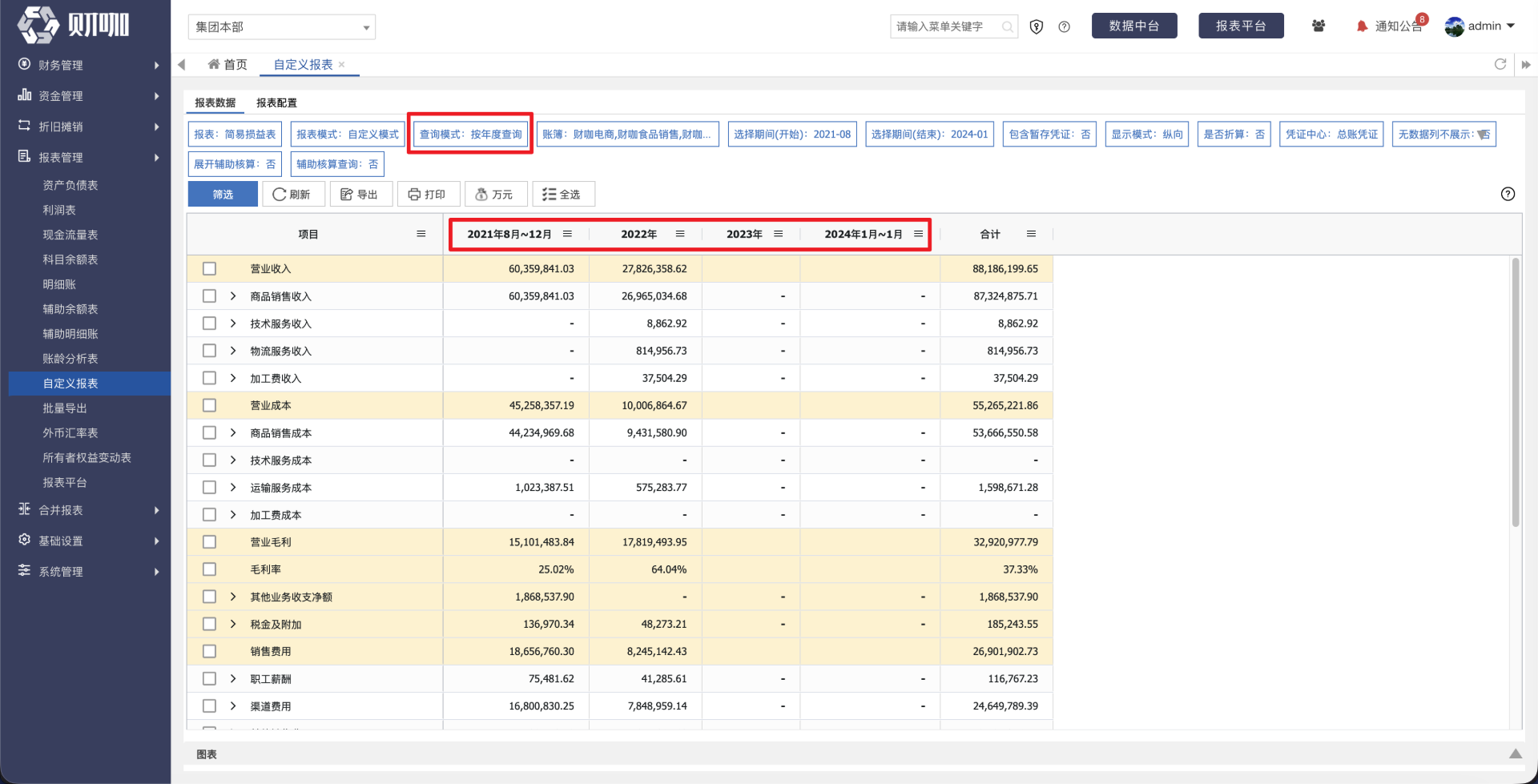Expand the 财务管理 sidebar menu
The height and width of the screenshot is (784, 1538).
tap(86, 65)
